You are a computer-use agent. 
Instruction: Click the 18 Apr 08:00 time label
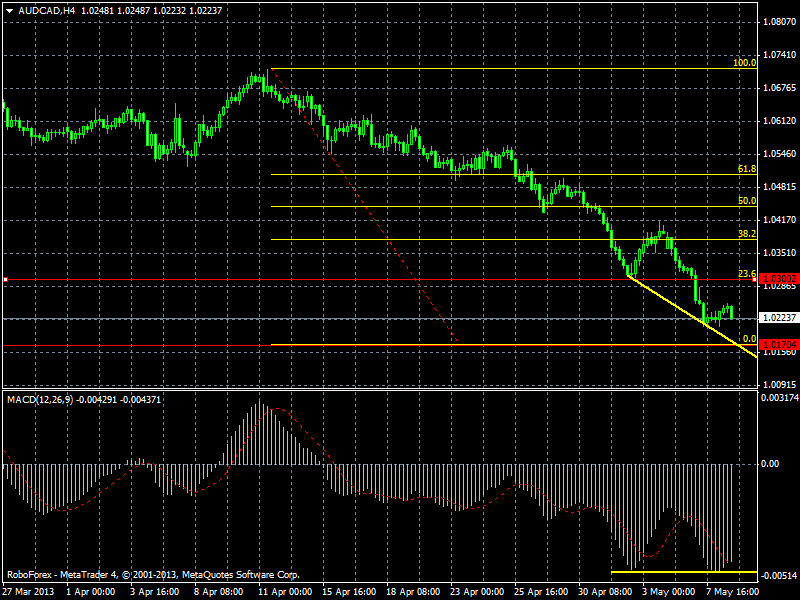point(413,592)
